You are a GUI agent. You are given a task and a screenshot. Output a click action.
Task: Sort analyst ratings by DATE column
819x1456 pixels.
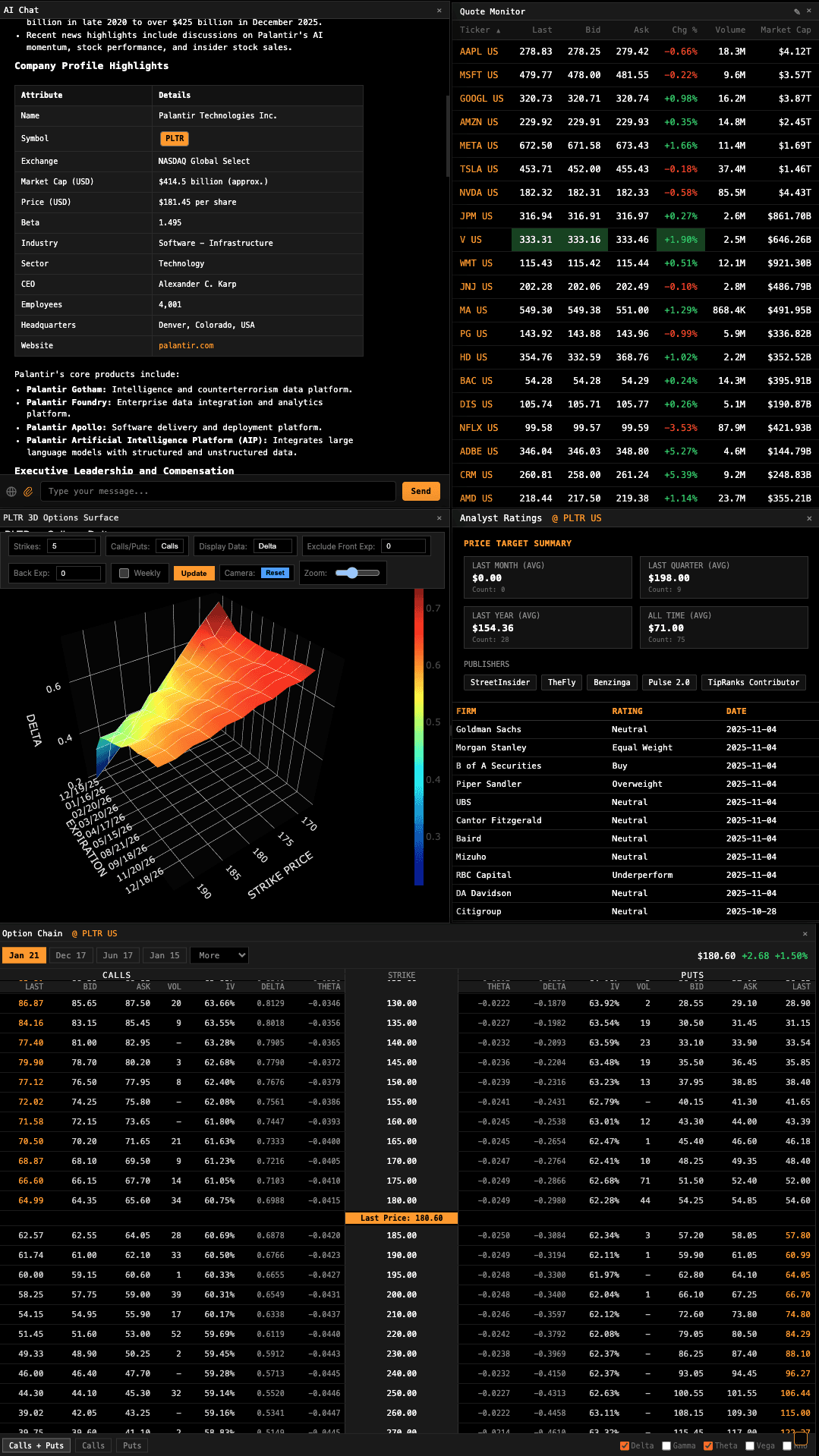pyautogui.click(x=736, y=711)
